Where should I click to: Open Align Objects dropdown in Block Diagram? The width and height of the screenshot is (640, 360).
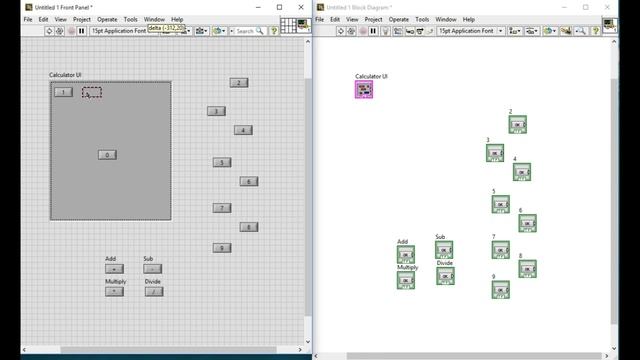(x=514, y=31)
